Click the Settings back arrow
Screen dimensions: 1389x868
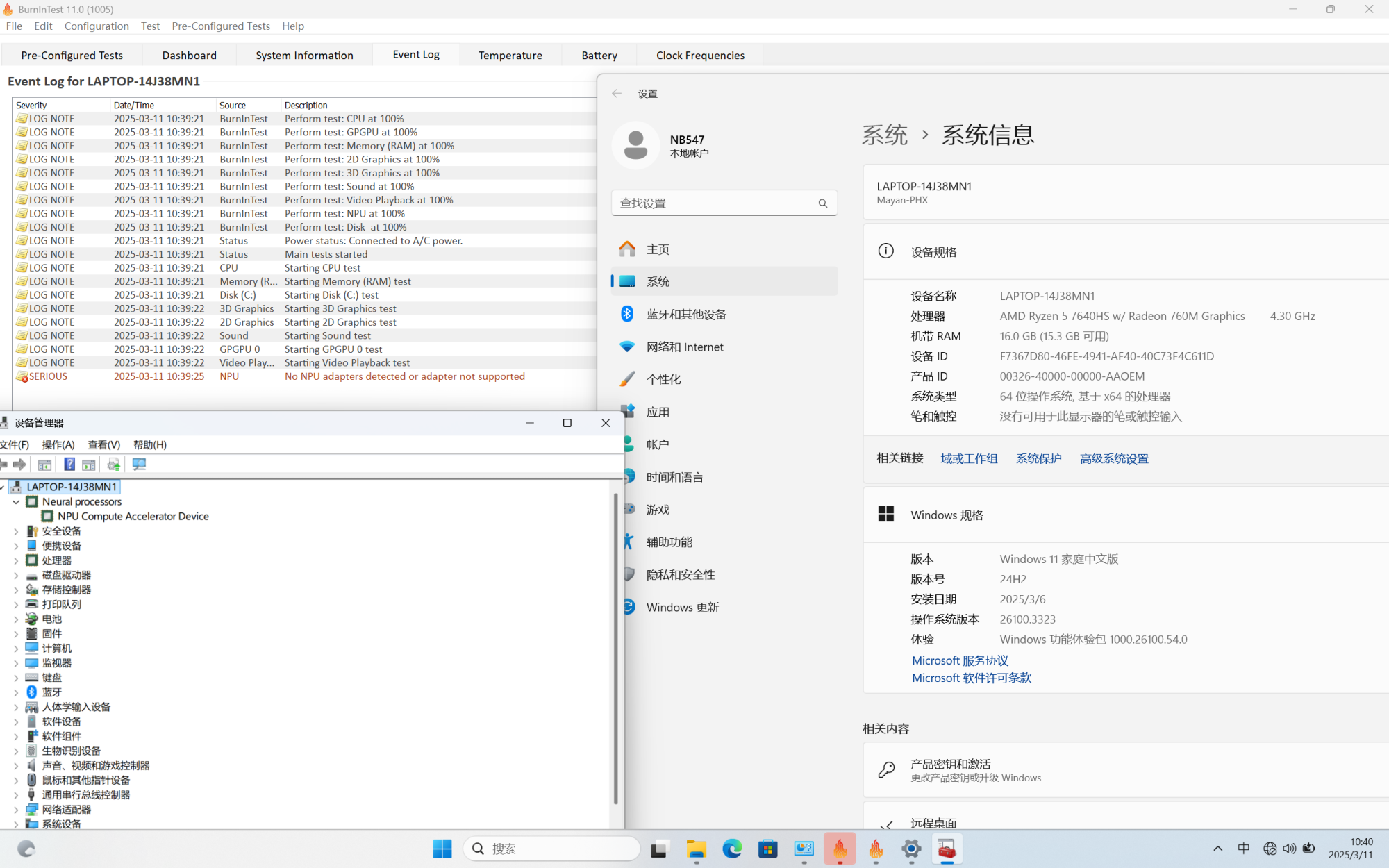tap(617, 94)
